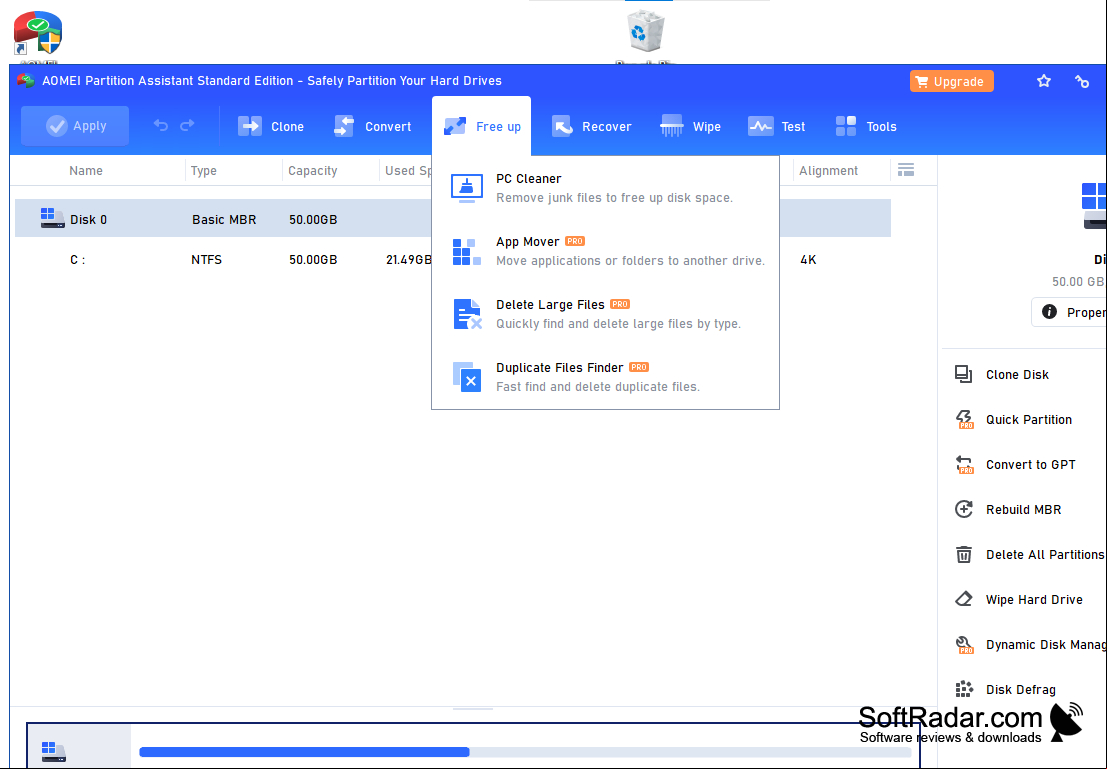Click the star favorite icon in title bar

click(x=1043, y=81)
